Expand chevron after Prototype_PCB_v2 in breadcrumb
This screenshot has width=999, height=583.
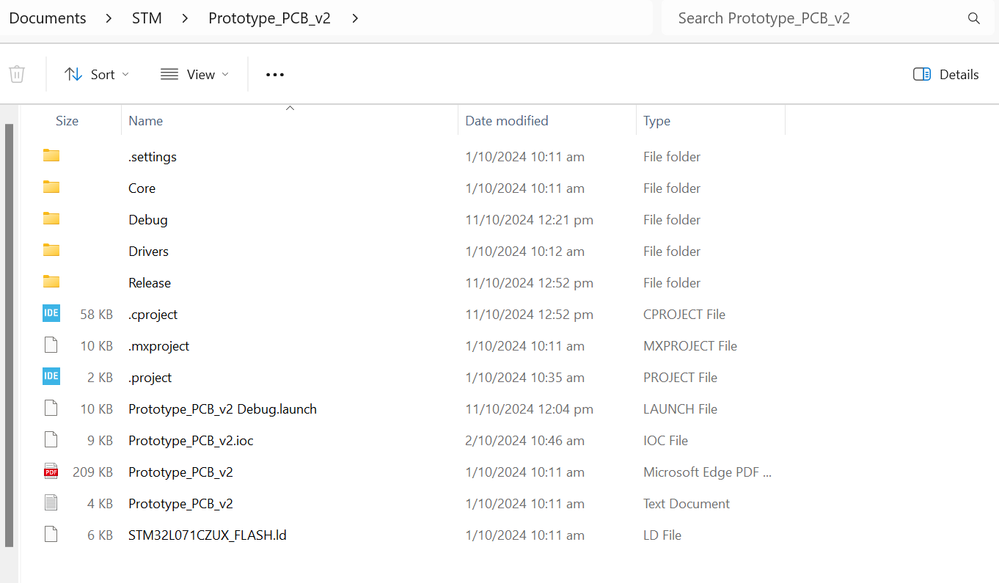(355, 18)
